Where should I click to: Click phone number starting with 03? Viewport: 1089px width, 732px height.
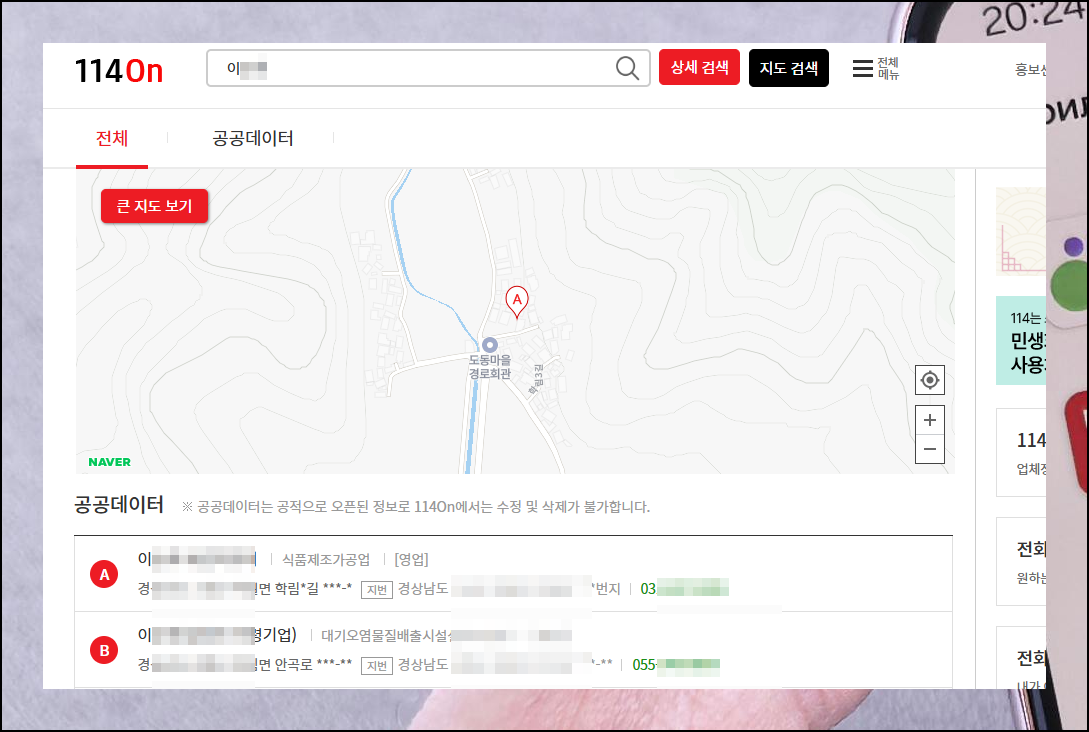pos(684,589)
